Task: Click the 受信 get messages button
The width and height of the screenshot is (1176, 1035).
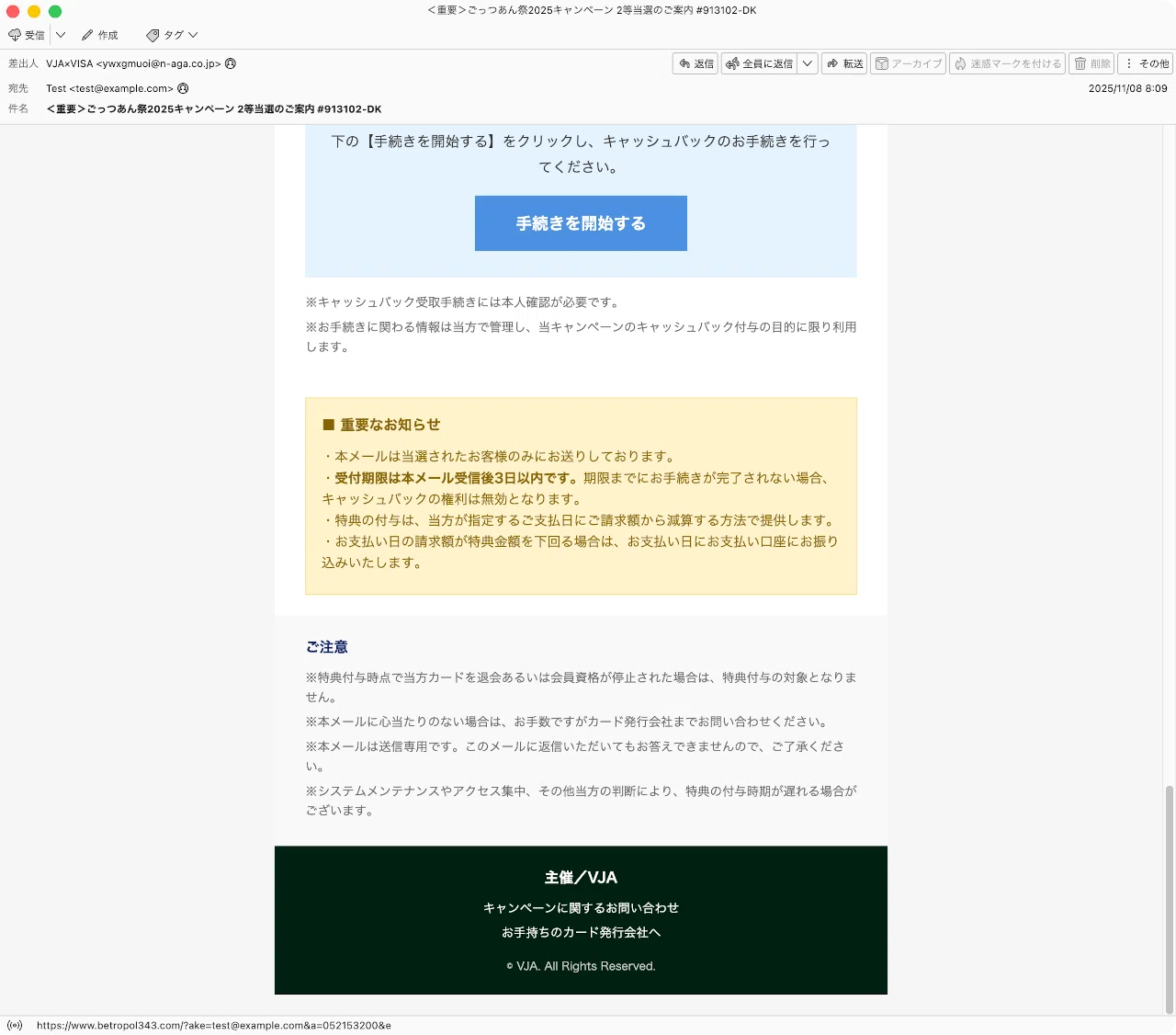Action: click(x=27, y=35)
